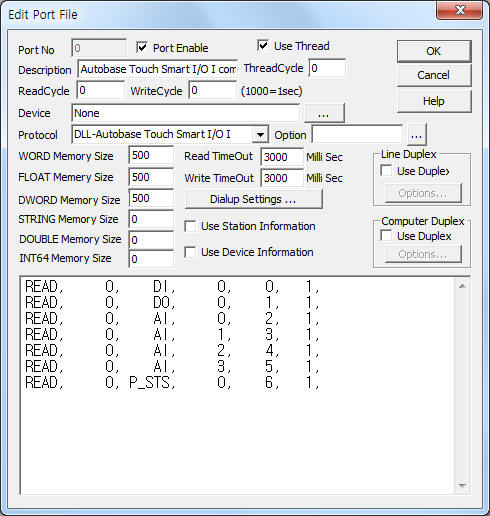Viewport: 490px width, 516px height.
Task: Click the Write TimeOut field
Action: coord(282,178)
